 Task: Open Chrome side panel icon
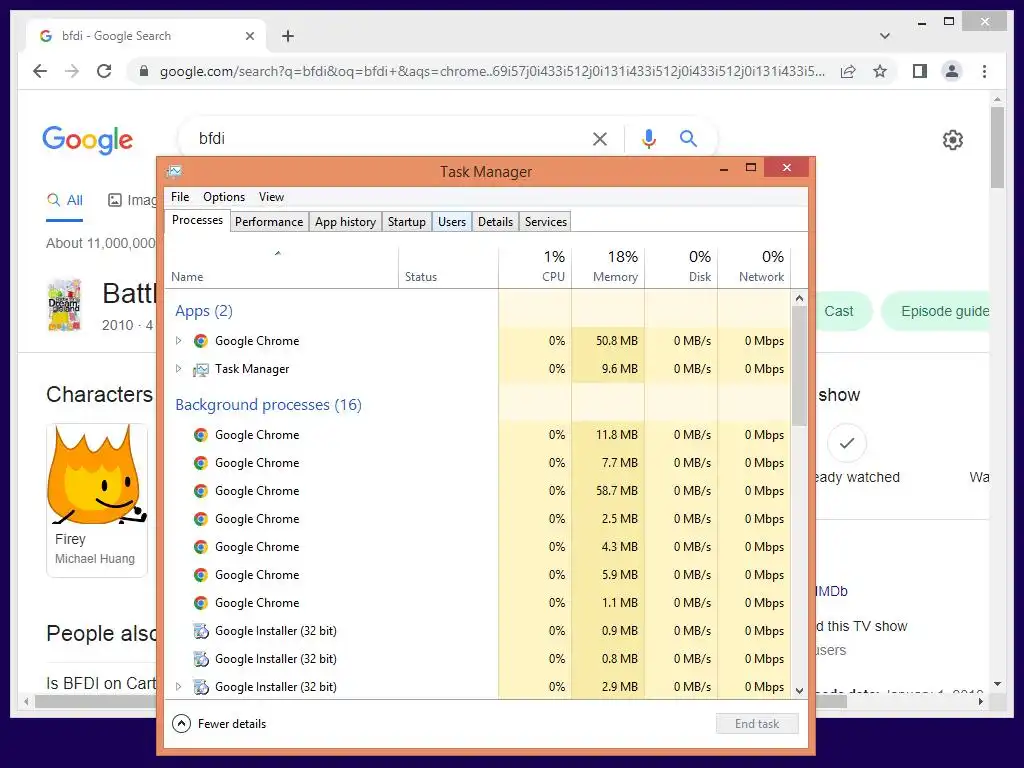tap(920, 71)
